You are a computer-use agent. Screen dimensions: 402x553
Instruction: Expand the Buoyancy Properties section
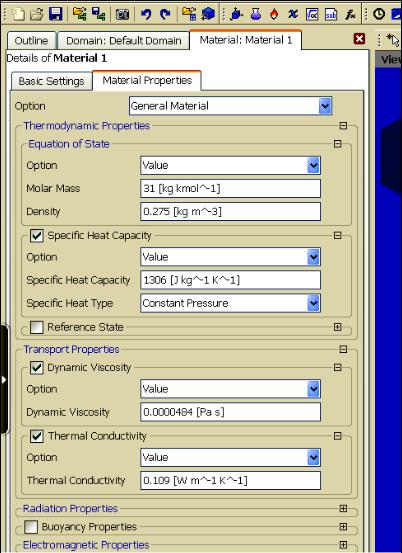click(x=343, y=527)
